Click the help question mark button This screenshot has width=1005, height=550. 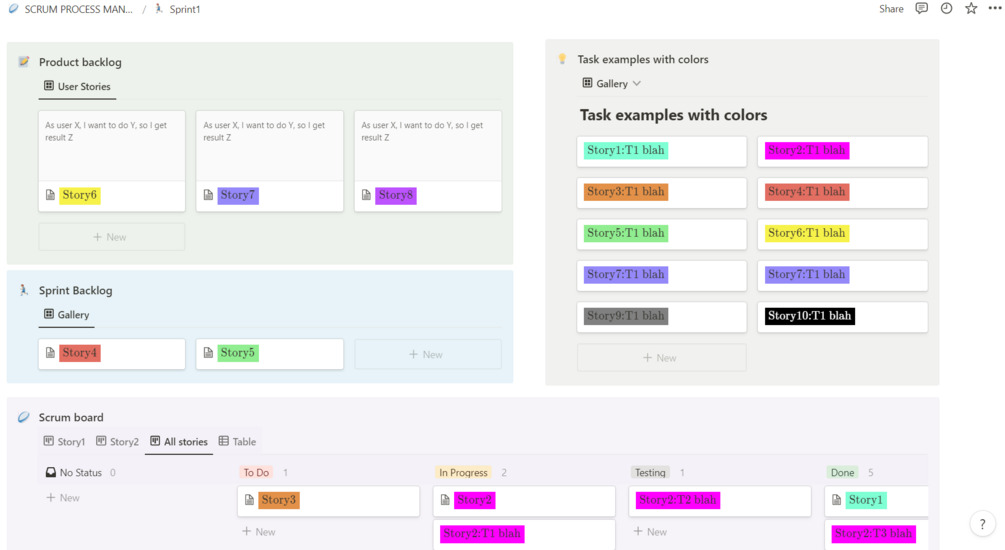983,524
